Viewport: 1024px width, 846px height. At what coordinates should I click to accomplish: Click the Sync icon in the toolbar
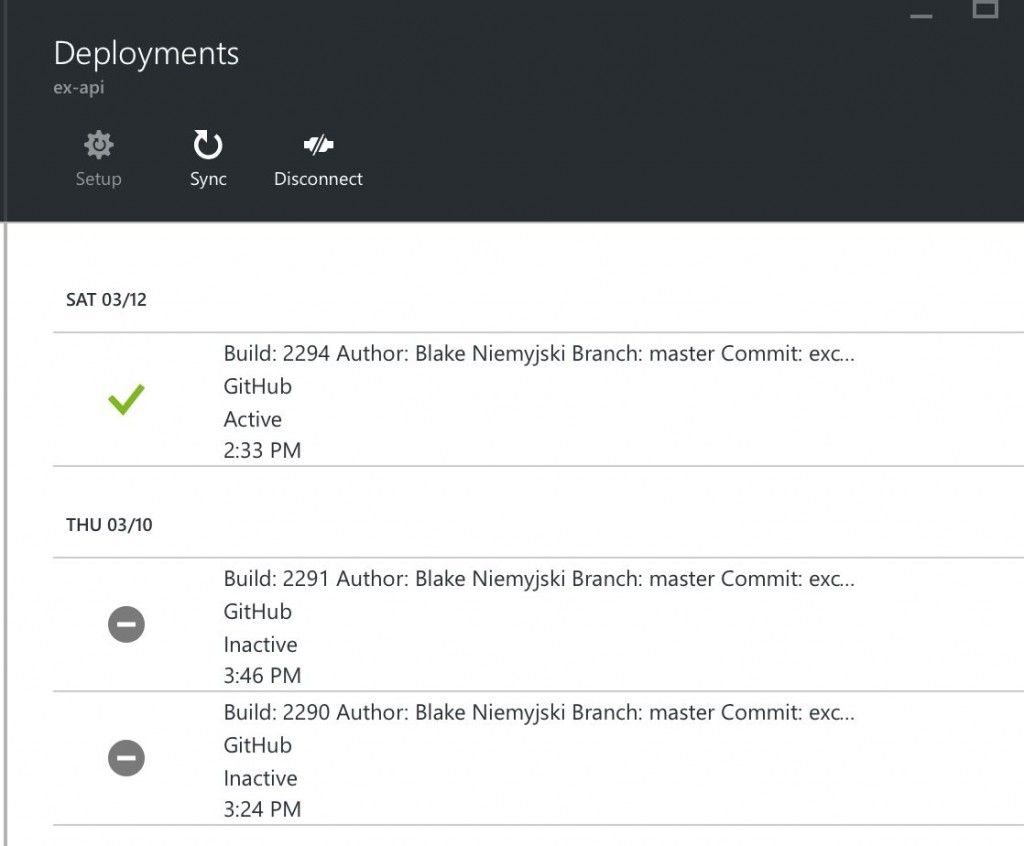coord(207,146)
